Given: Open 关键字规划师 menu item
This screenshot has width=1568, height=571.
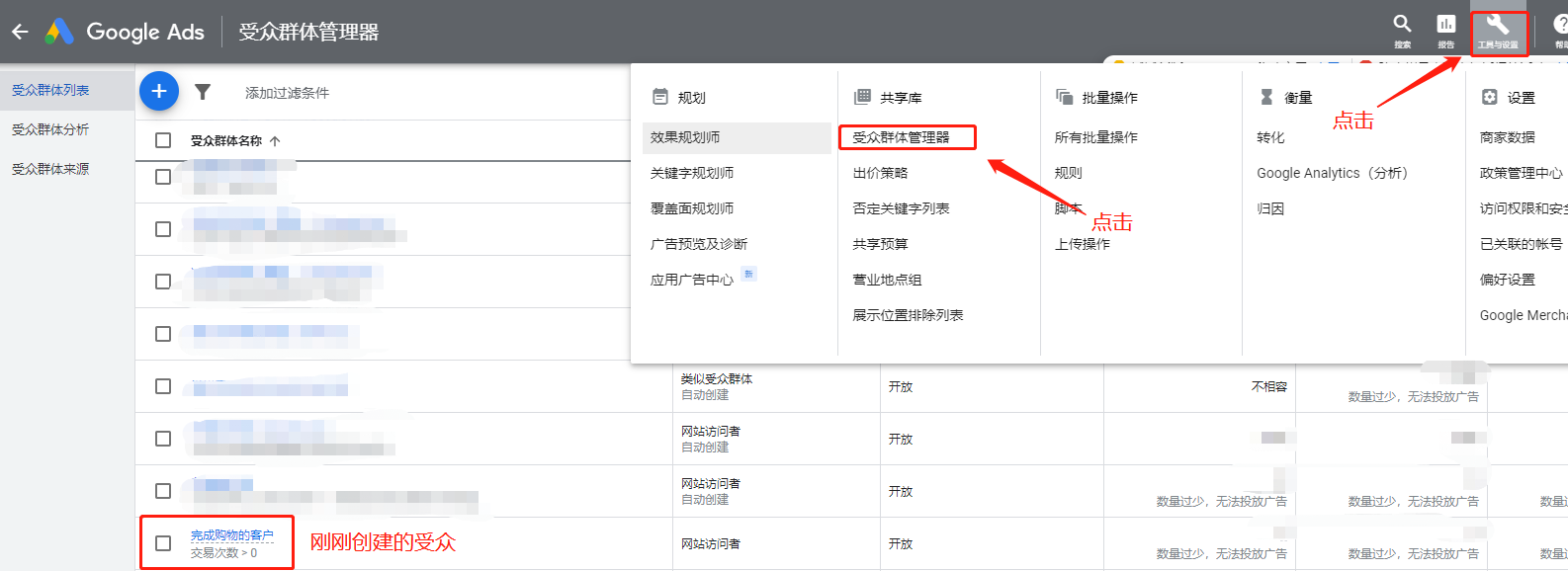Looking at the screenshot, I should click(692, 173).
